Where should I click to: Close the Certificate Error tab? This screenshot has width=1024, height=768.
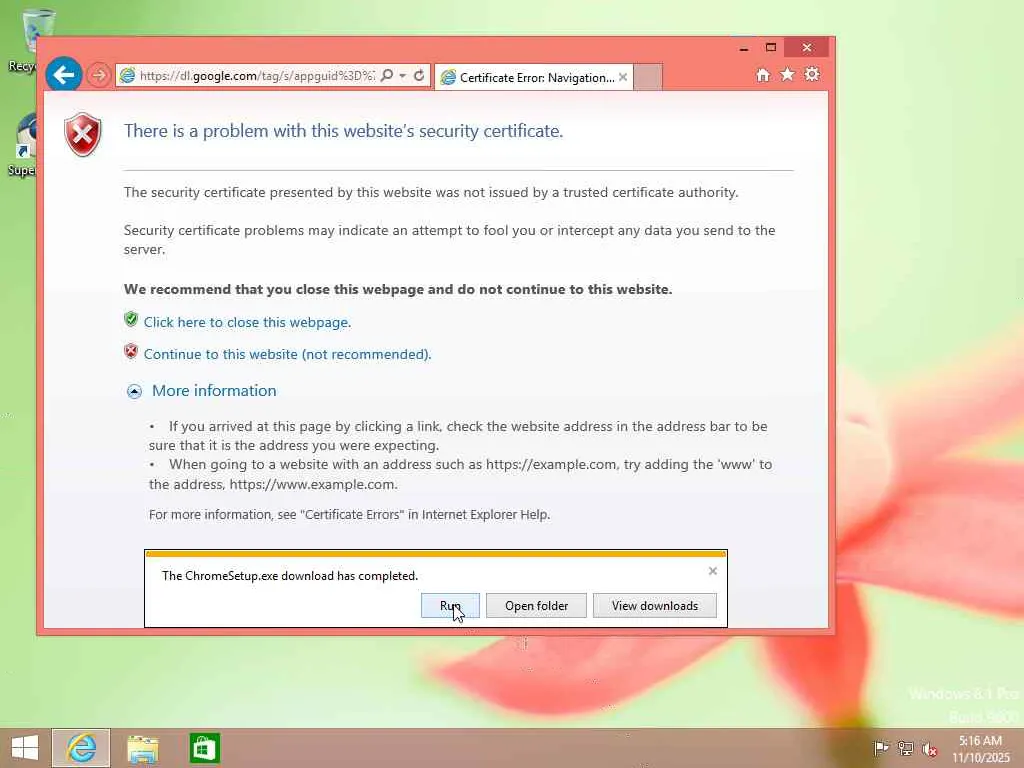[x=623, y=77]
